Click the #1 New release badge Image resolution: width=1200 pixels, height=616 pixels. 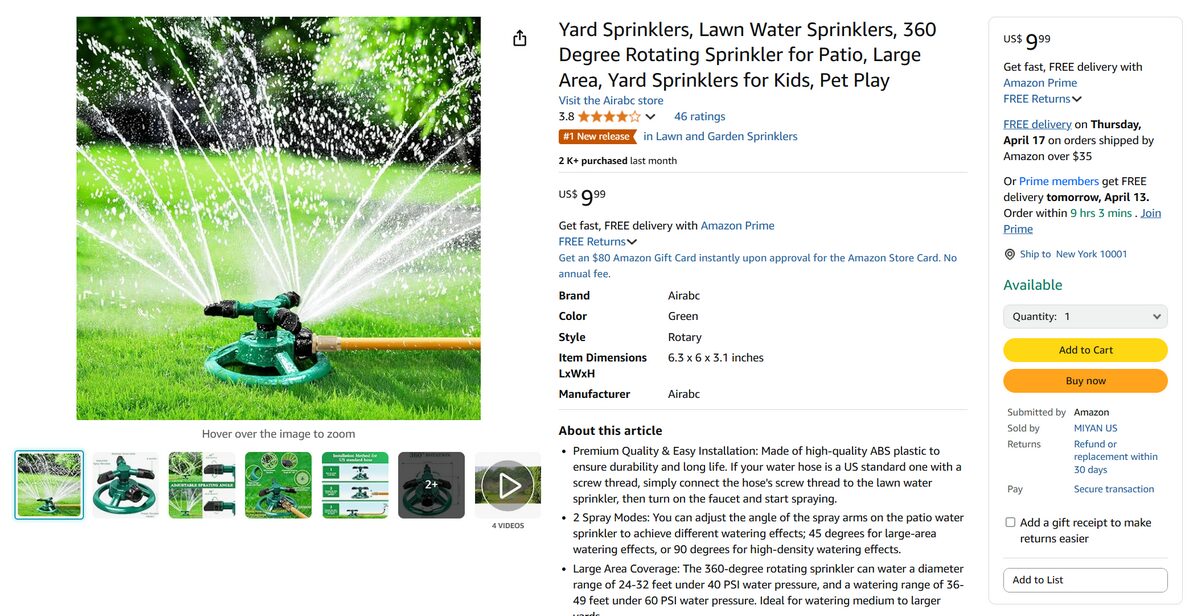click(x=597, y=135)
